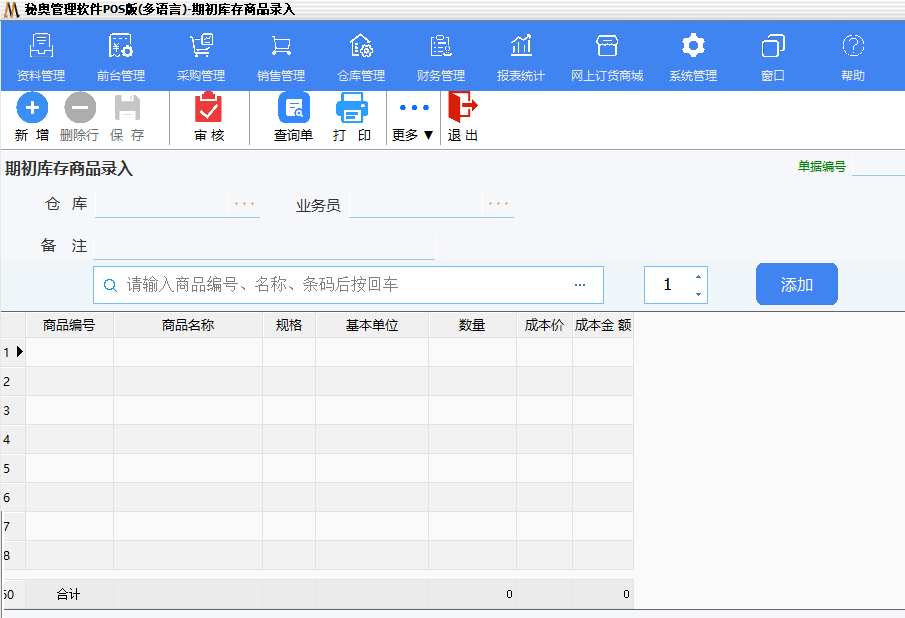905x618 pixels.
Task: Open the 查询单 (Query order) icon
Action: (x=293, y=108)
